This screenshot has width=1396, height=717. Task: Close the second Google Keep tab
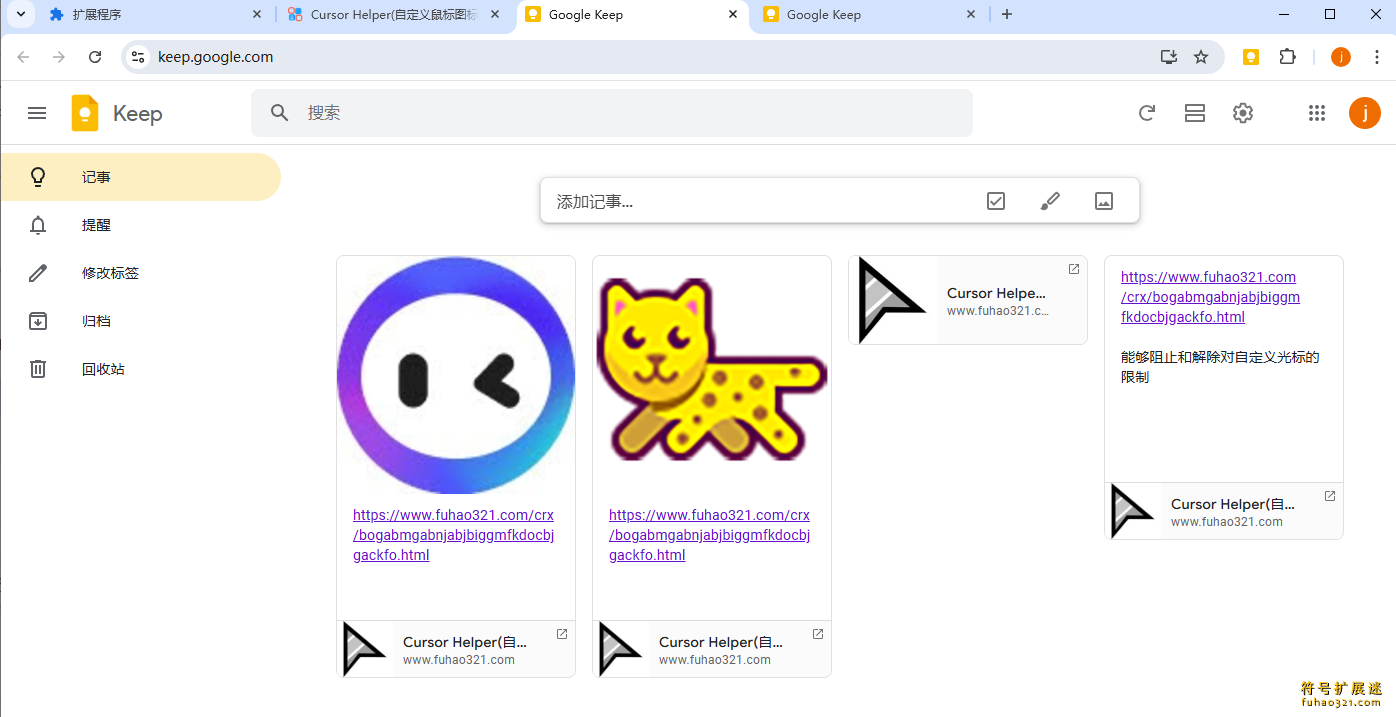(x=971, y=14)
